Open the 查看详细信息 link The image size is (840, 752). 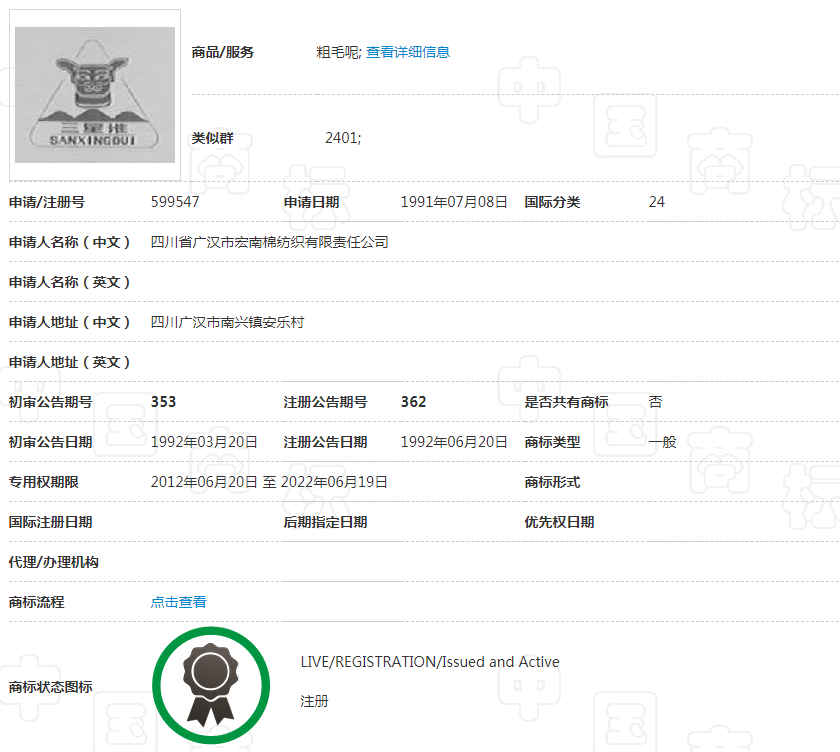[x=407, y=52]
